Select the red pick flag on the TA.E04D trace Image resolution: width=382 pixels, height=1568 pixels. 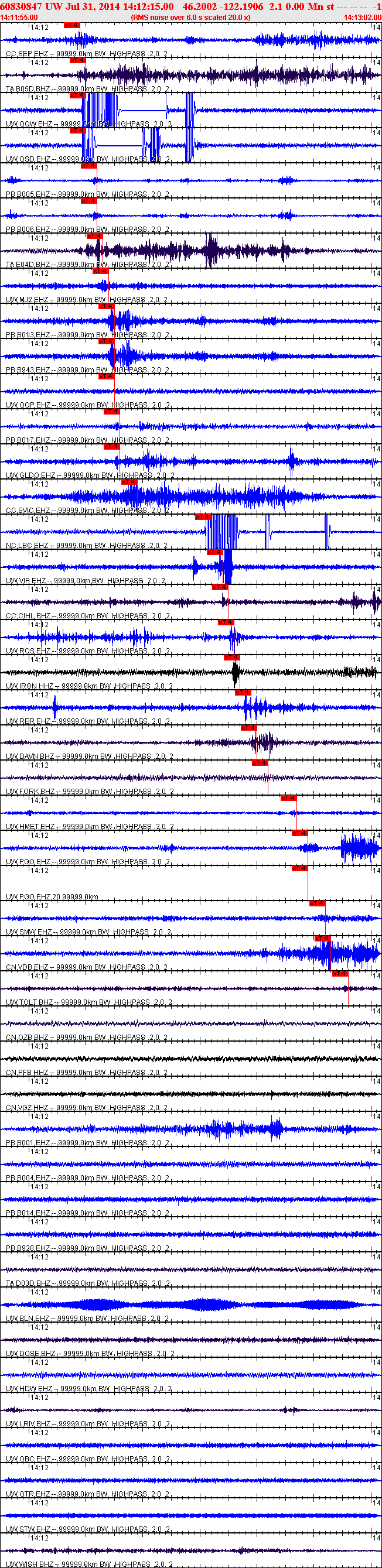click(x=94, y=235)
